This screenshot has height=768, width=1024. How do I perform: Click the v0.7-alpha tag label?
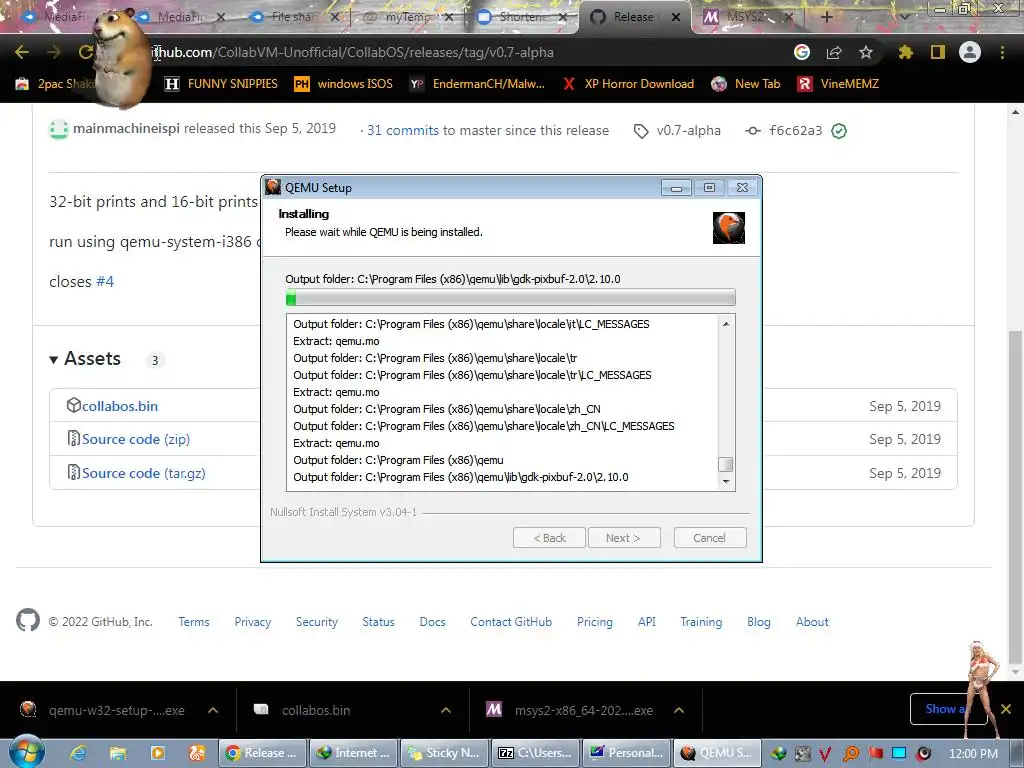tap(688, 131)
